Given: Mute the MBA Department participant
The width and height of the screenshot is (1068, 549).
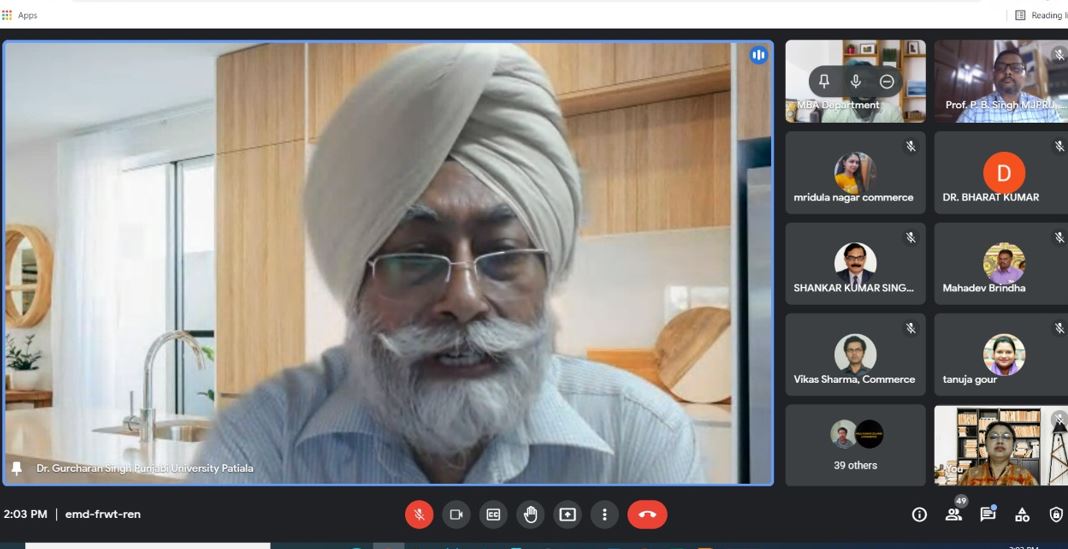Looking at the screenshot, I should [x=855, y=81].
